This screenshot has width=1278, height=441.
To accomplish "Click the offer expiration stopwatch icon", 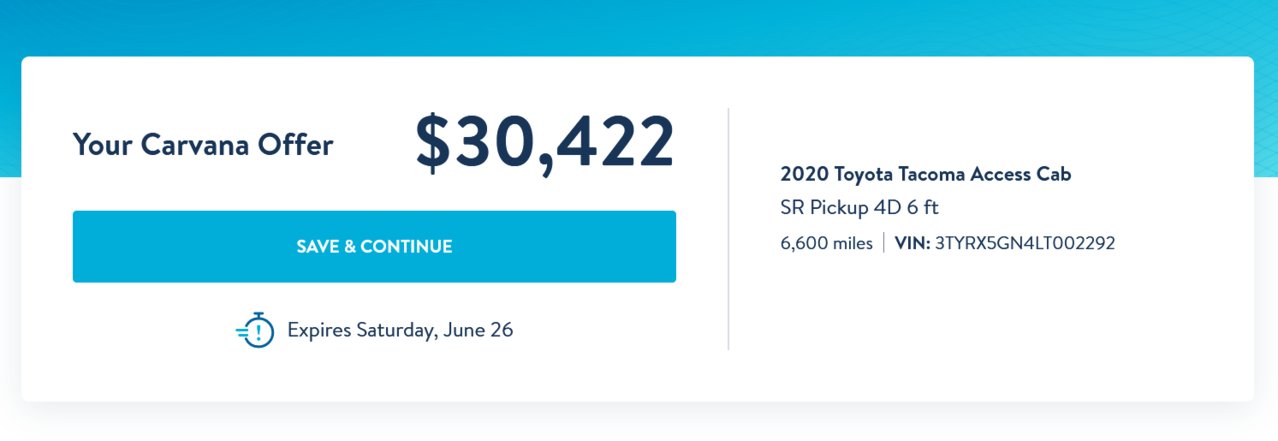I will (256, 330).
